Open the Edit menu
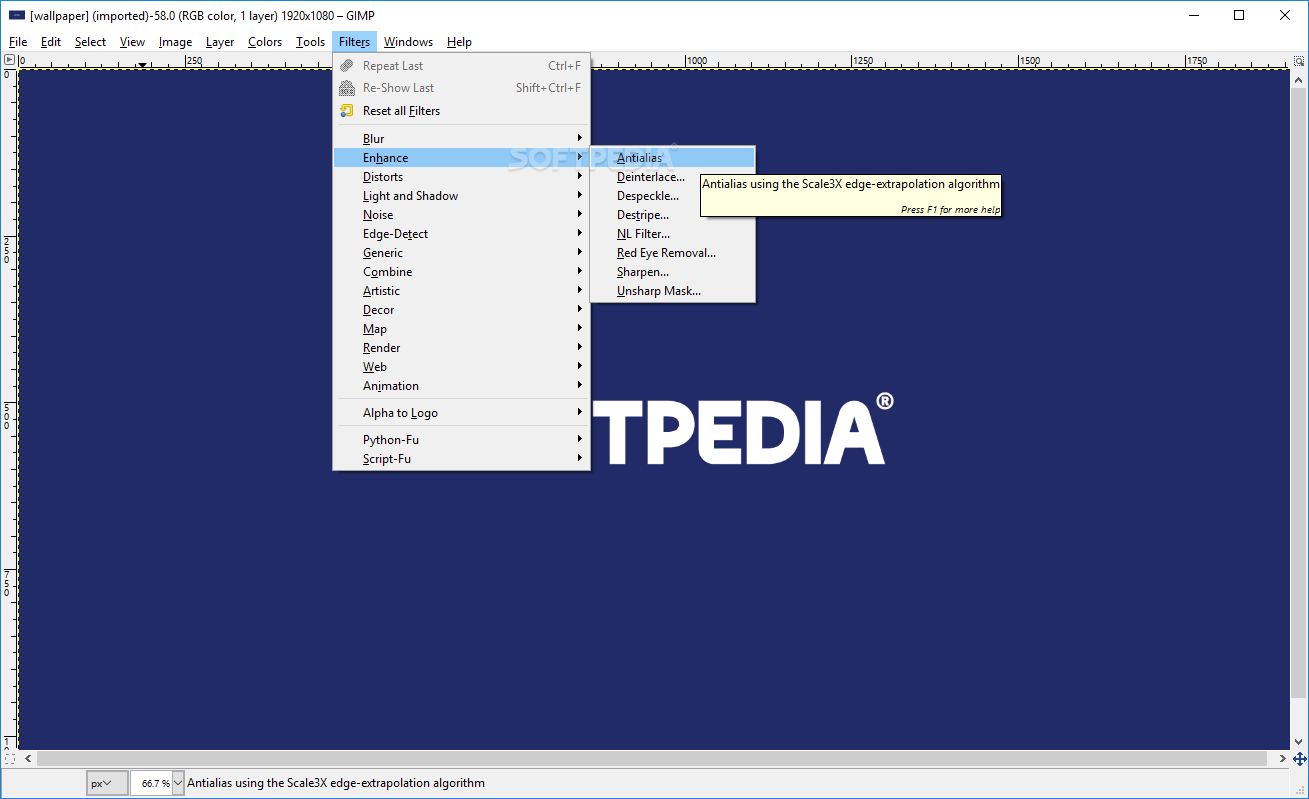Image resolution: width=1309 pixels, height=799 pixels. tap(51, 42)
